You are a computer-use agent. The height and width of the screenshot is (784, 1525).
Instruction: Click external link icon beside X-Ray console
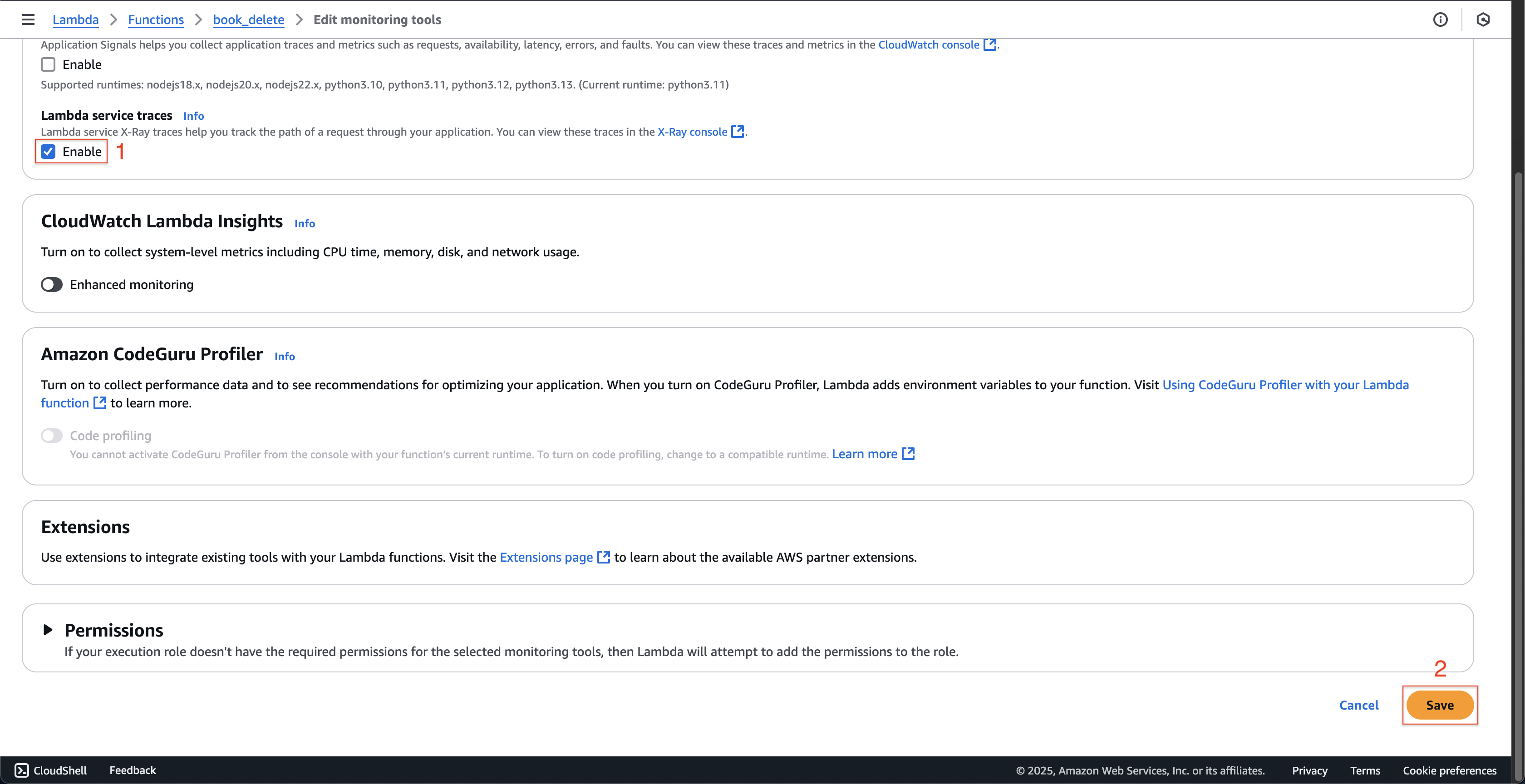click(x=738, y=132)
